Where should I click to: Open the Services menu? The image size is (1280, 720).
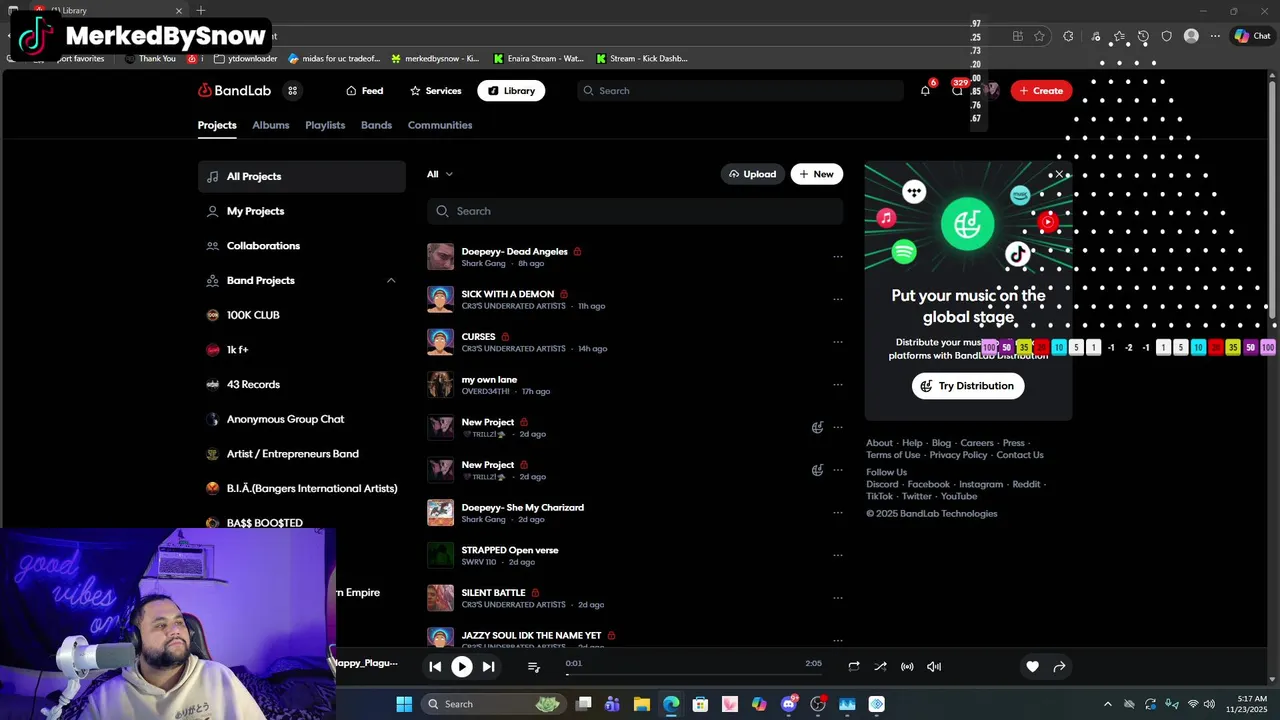[436, 90]
